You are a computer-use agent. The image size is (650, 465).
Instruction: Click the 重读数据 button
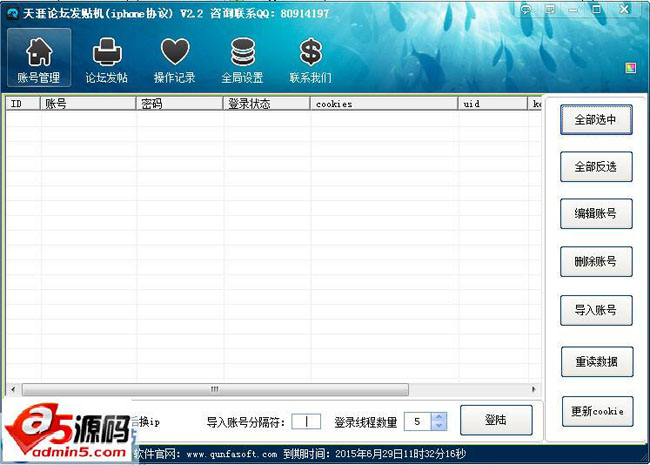tap(597, 362)
